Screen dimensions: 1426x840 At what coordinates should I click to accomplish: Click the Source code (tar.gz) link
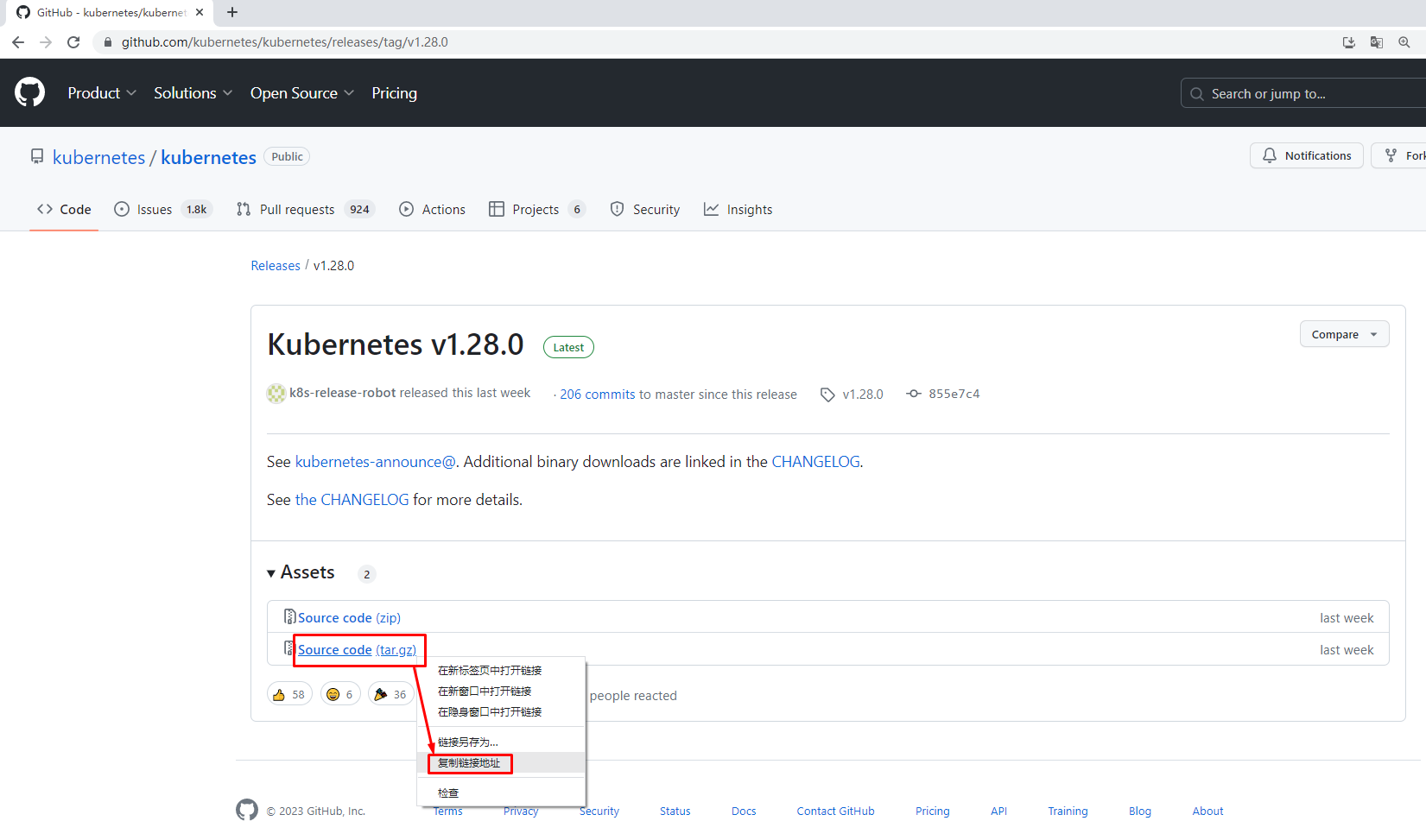(357, 650)
